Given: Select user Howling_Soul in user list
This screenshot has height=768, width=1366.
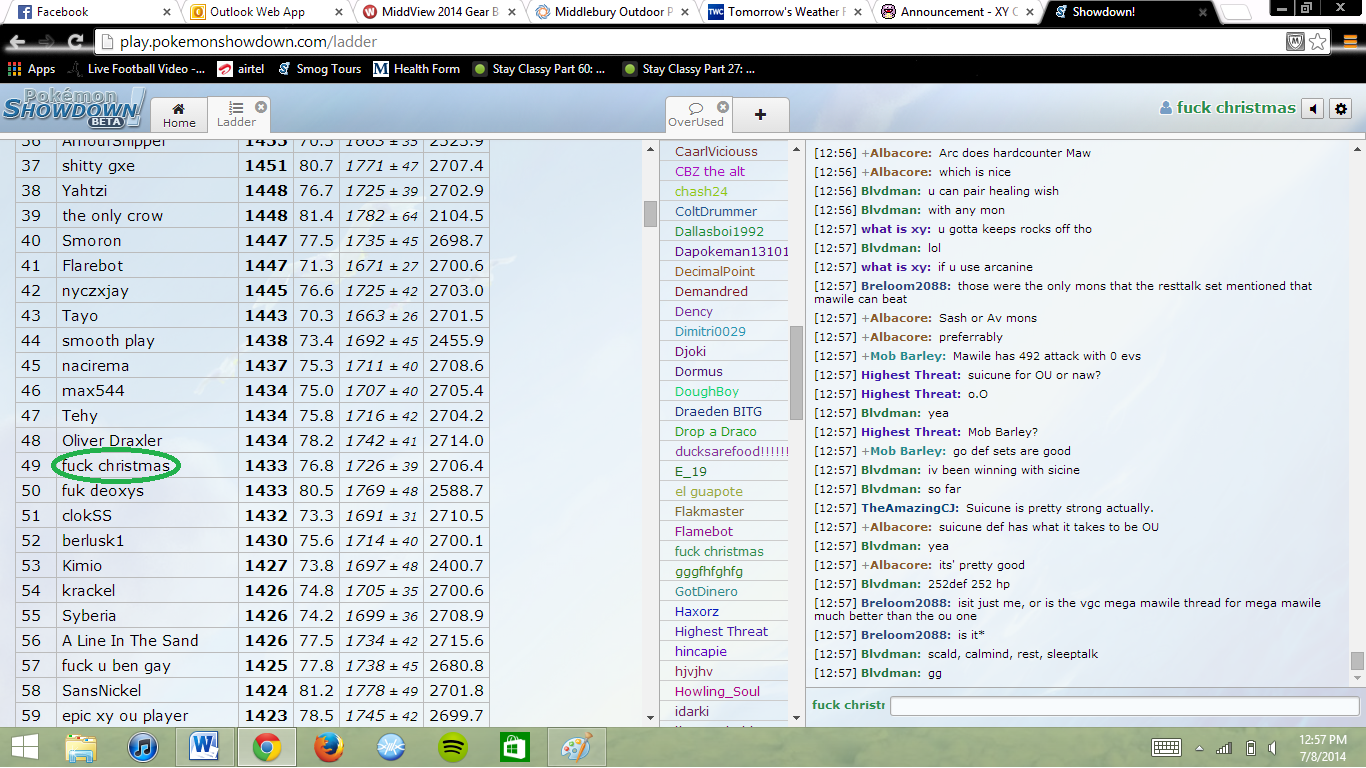Looking at the screenshot, I should (x=717, y=691).
